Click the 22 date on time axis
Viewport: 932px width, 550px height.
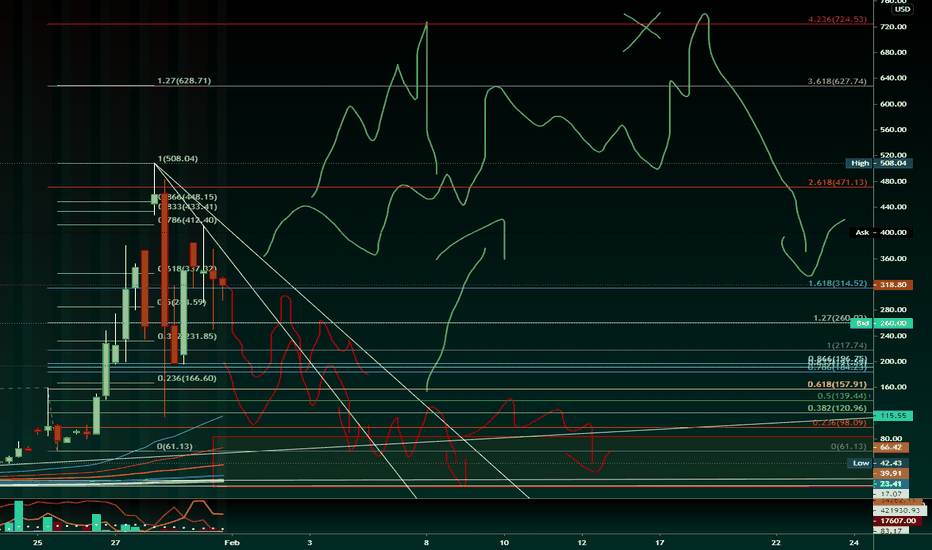click(776, 542)
